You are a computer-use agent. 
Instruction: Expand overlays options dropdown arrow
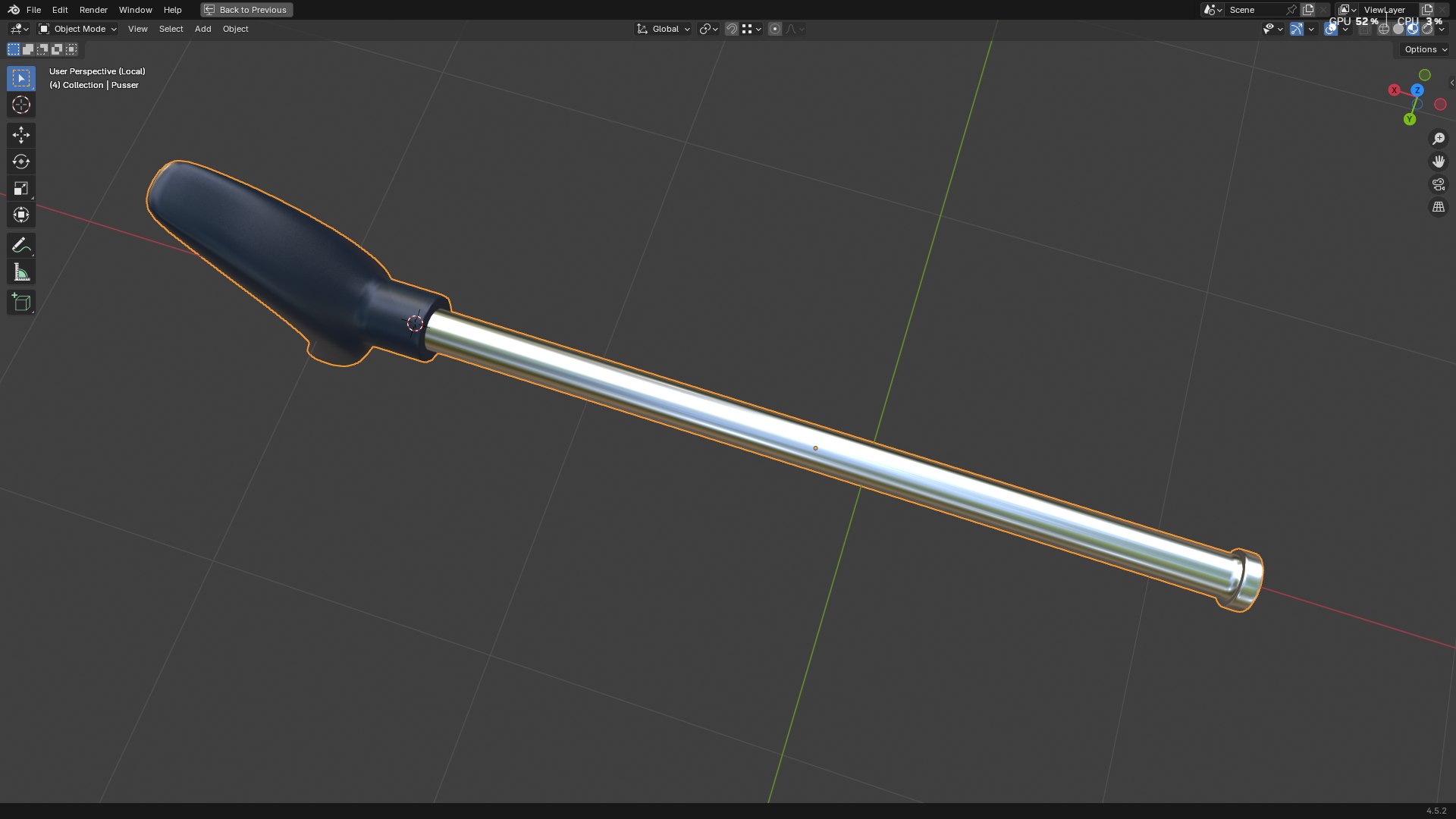1345,29
